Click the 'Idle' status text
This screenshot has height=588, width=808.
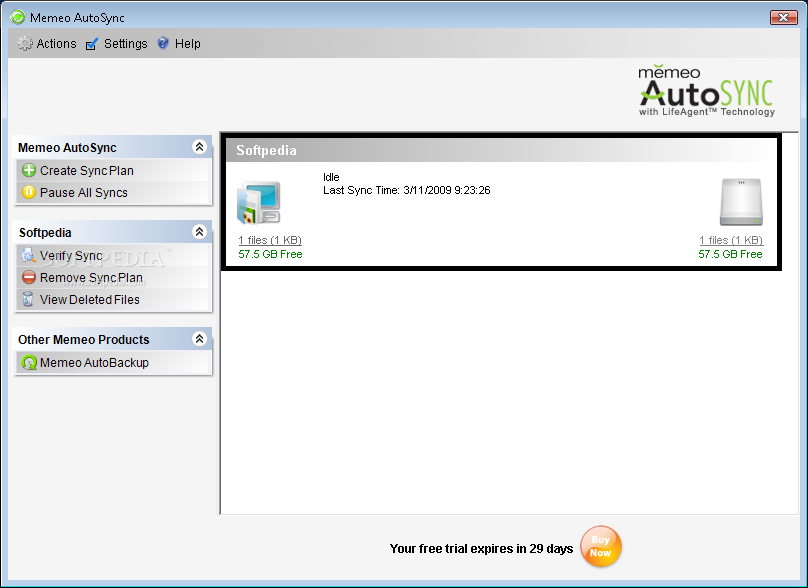(331, 177)
